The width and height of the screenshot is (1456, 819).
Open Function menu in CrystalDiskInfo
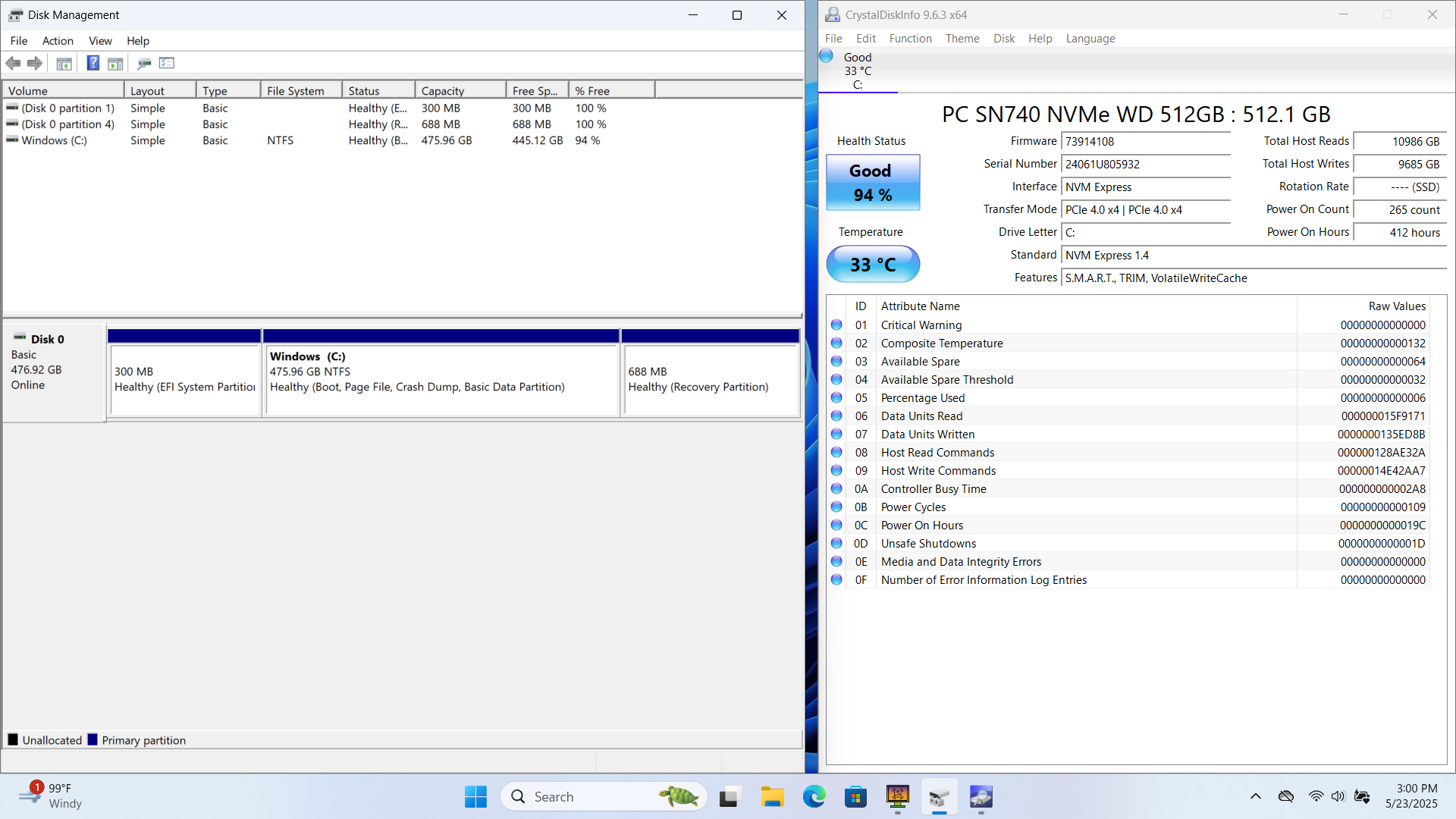(x=910, y=38)
